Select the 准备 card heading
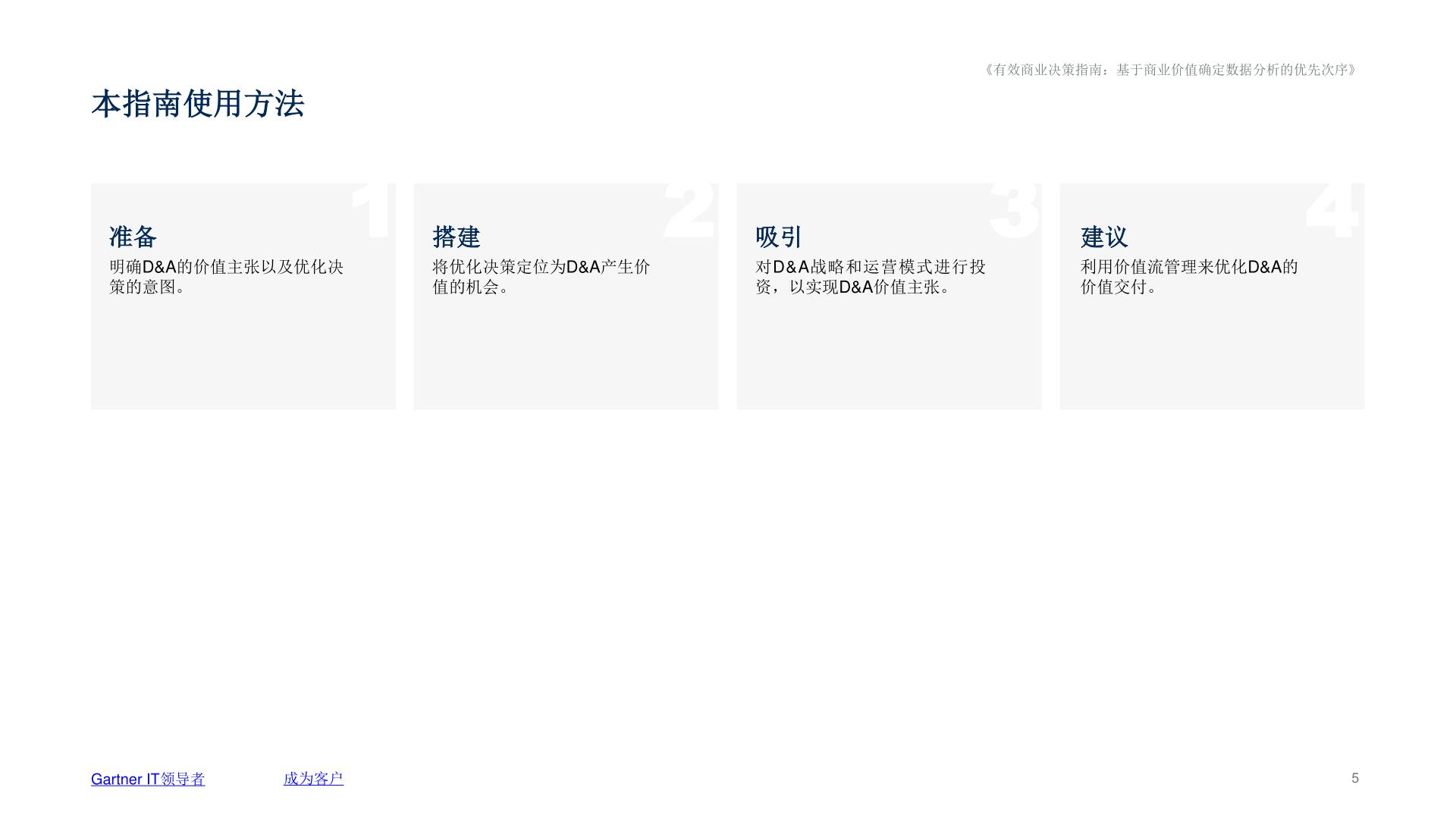Viewport: 1456px width, 819px height. point(133,237)
